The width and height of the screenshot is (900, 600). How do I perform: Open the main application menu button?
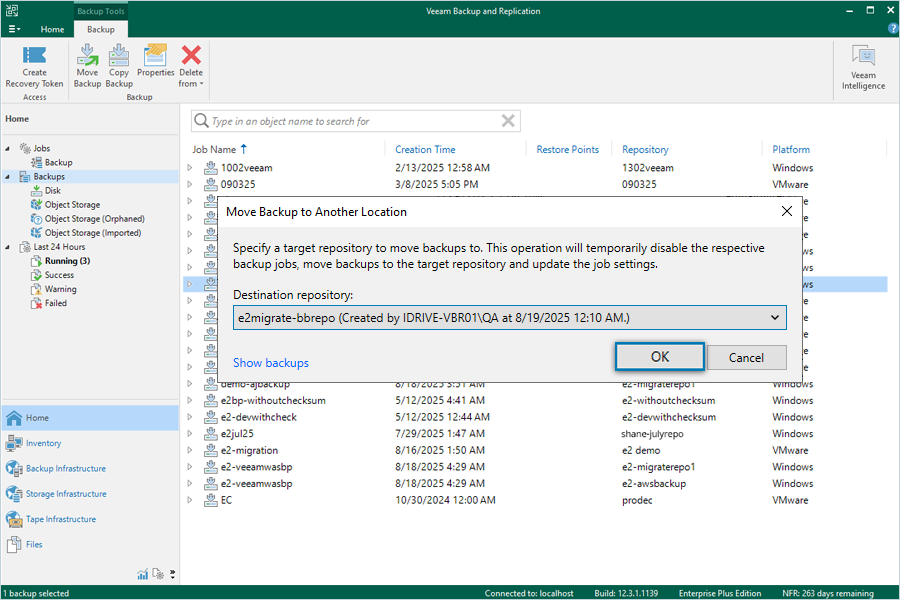click(14, 29)
